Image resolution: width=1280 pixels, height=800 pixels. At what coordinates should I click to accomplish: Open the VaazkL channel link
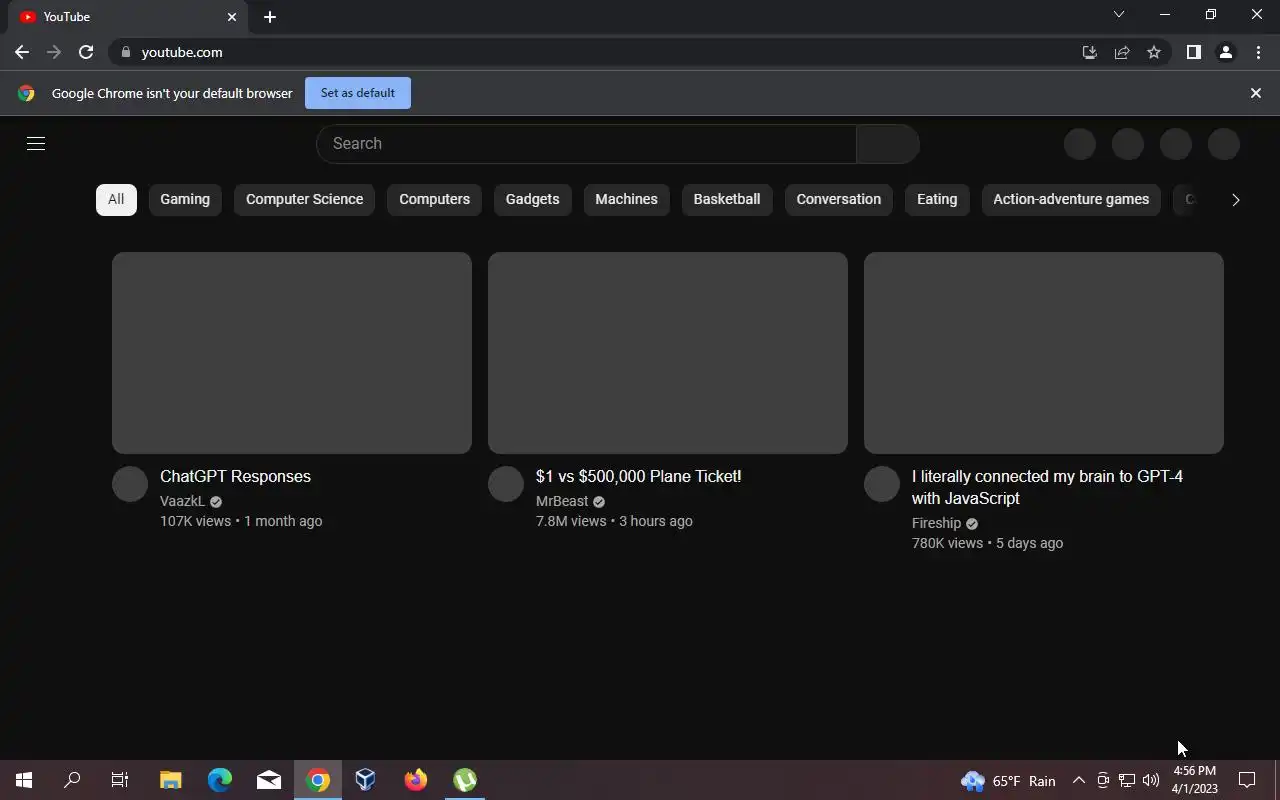click(182, 501)
